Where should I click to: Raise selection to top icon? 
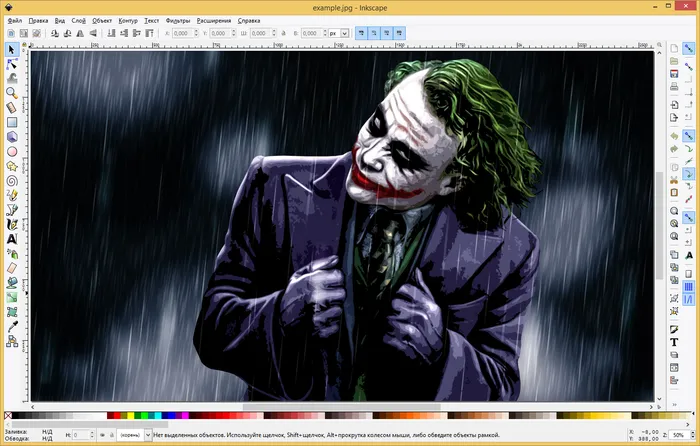[150, 33]
